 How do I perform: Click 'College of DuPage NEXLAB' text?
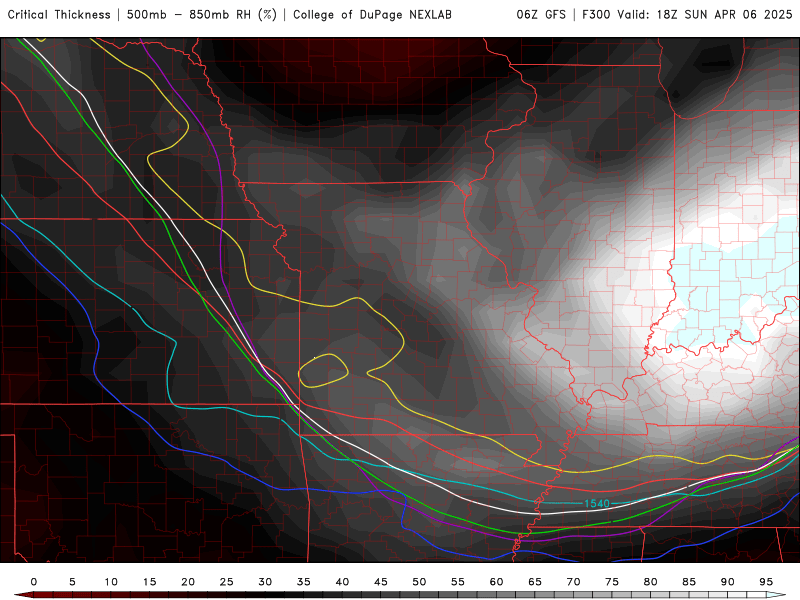(372, 15)
